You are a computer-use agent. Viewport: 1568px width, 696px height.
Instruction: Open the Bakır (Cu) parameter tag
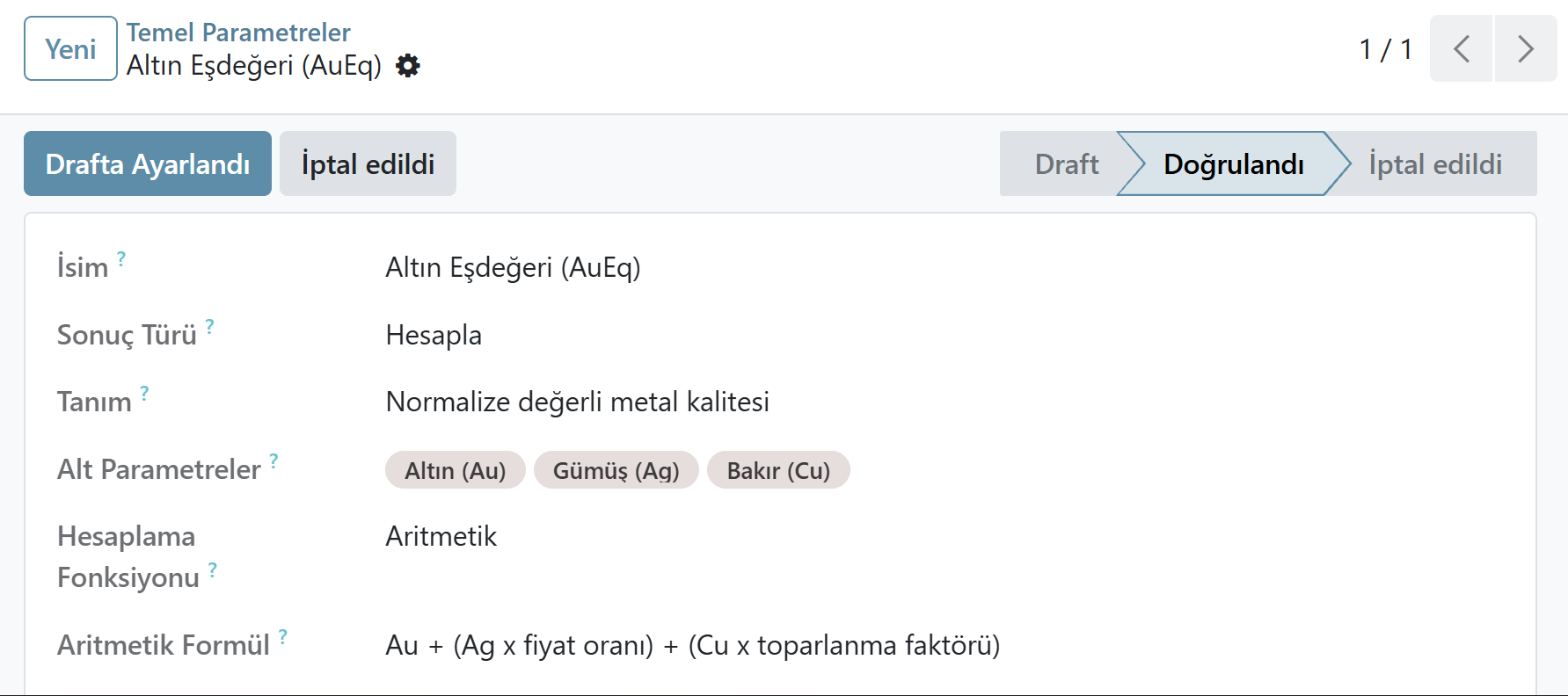[x=778, y=470]
